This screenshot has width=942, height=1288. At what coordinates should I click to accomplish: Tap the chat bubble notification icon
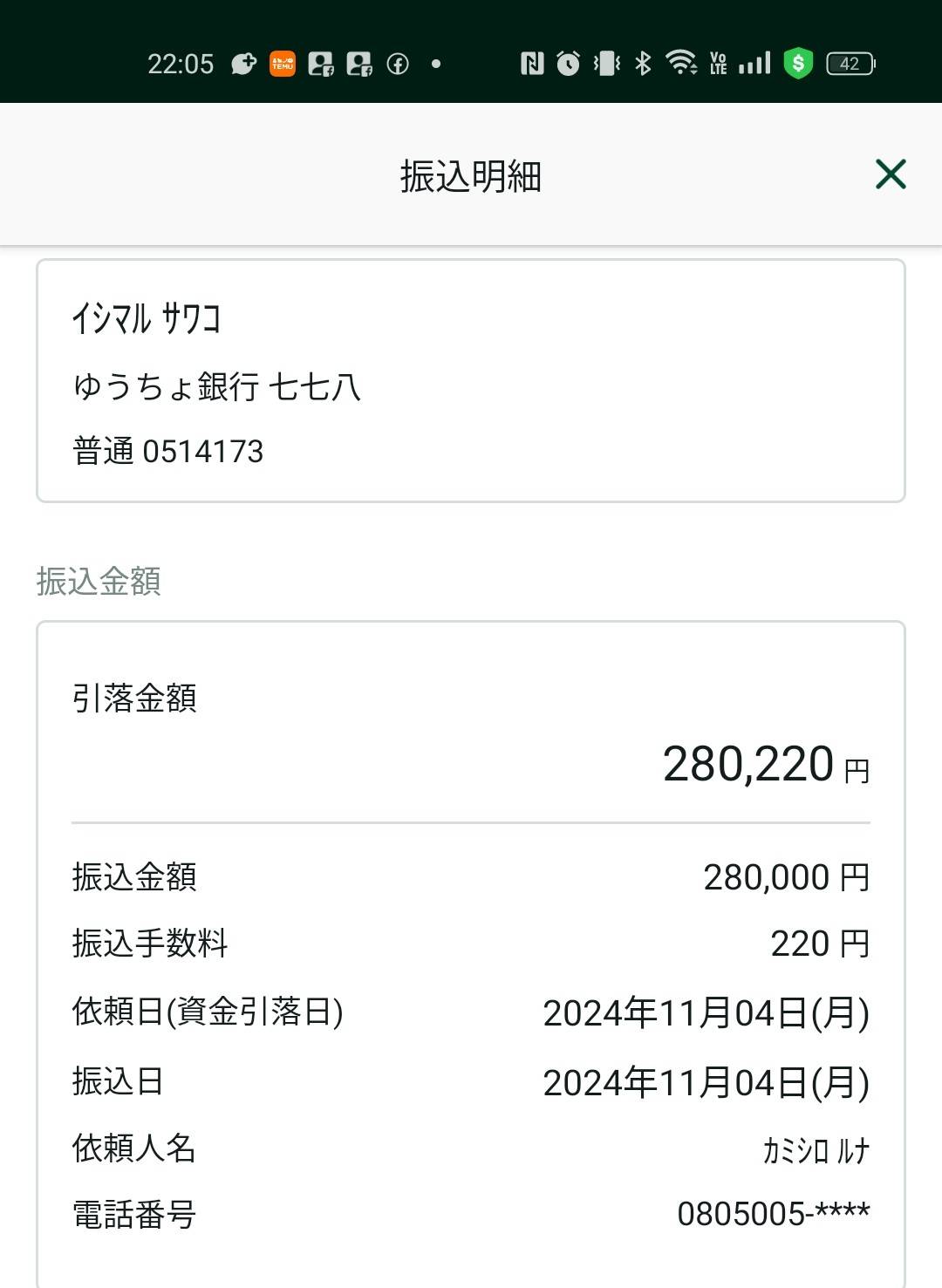pyautogui.click(x=243, y=64)
